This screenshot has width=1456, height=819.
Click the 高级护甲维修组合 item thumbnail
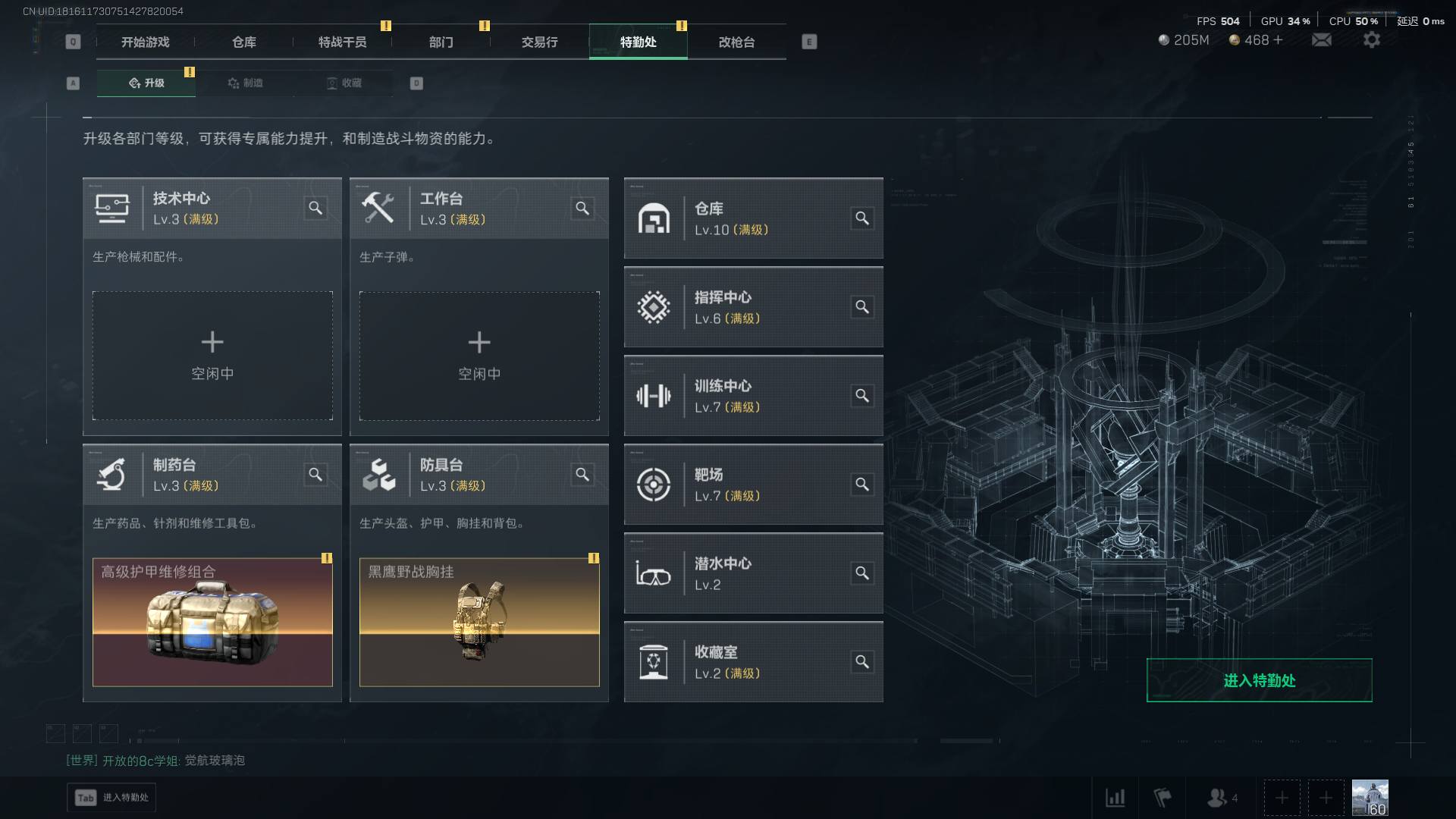212,623
